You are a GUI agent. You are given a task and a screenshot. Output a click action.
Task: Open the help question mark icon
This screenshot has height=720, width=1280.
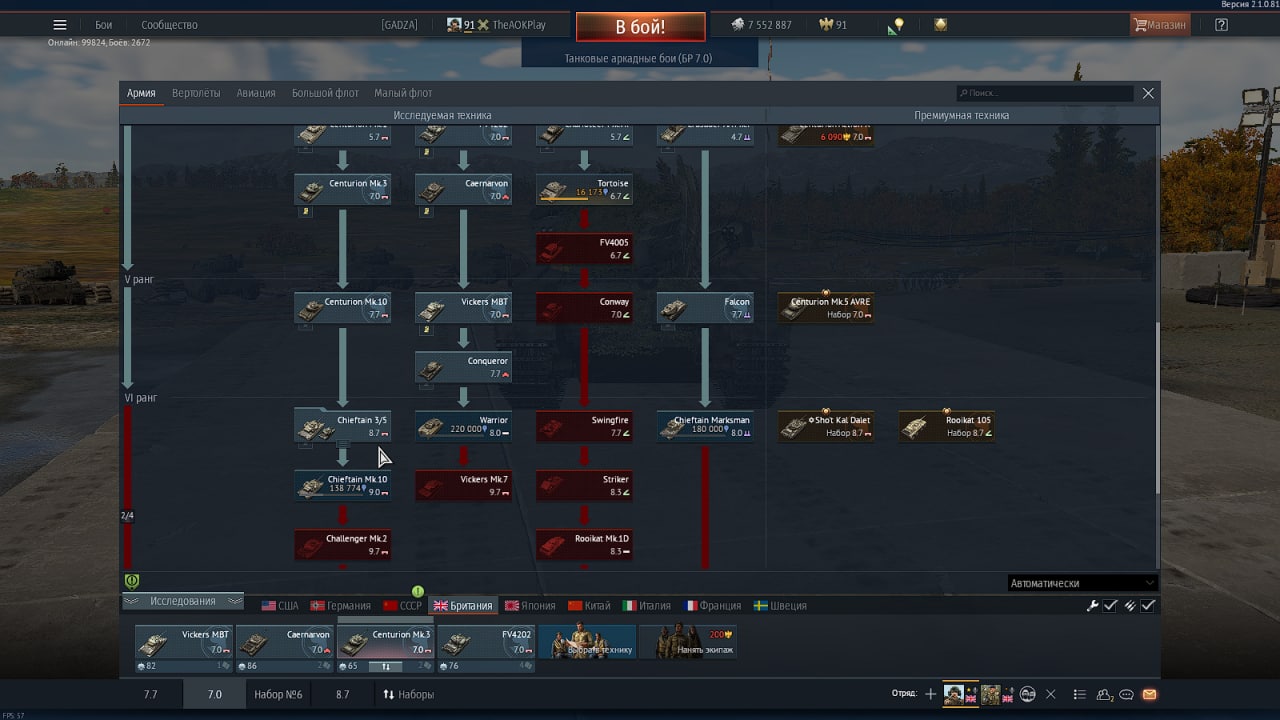point(1221,25)
